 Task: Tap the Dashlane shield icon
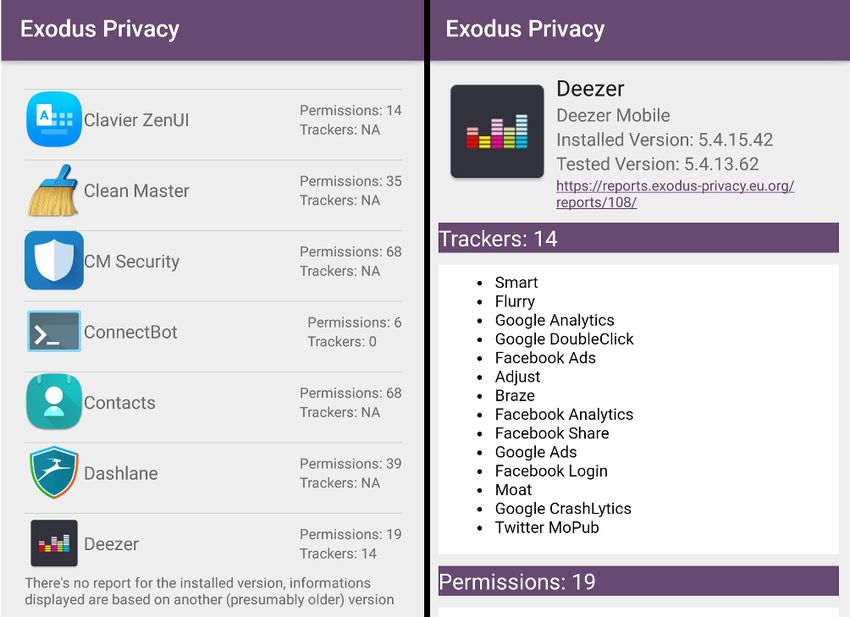(54, 472)
